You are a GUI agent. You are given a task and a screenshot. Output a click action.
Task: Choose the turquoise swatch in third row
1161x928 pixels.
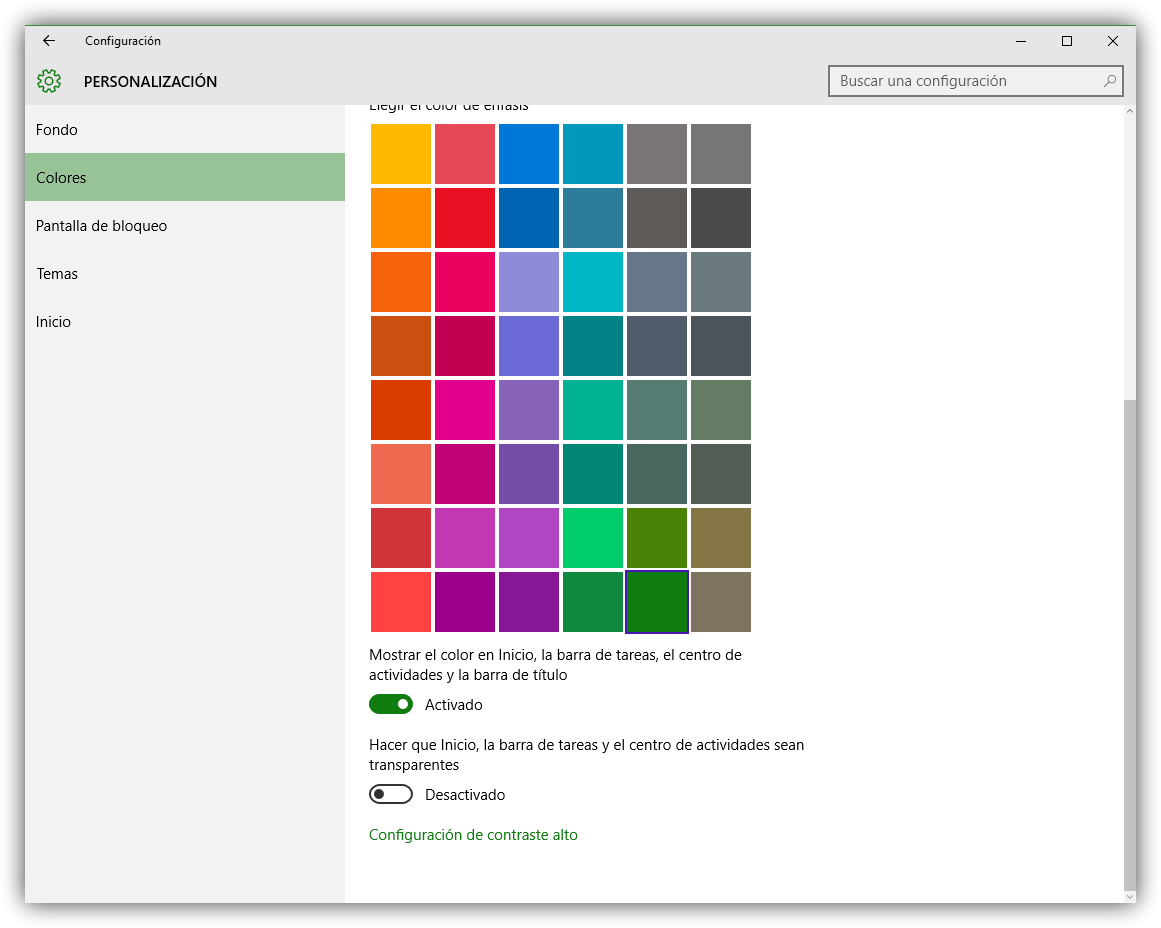click(593, 282)
